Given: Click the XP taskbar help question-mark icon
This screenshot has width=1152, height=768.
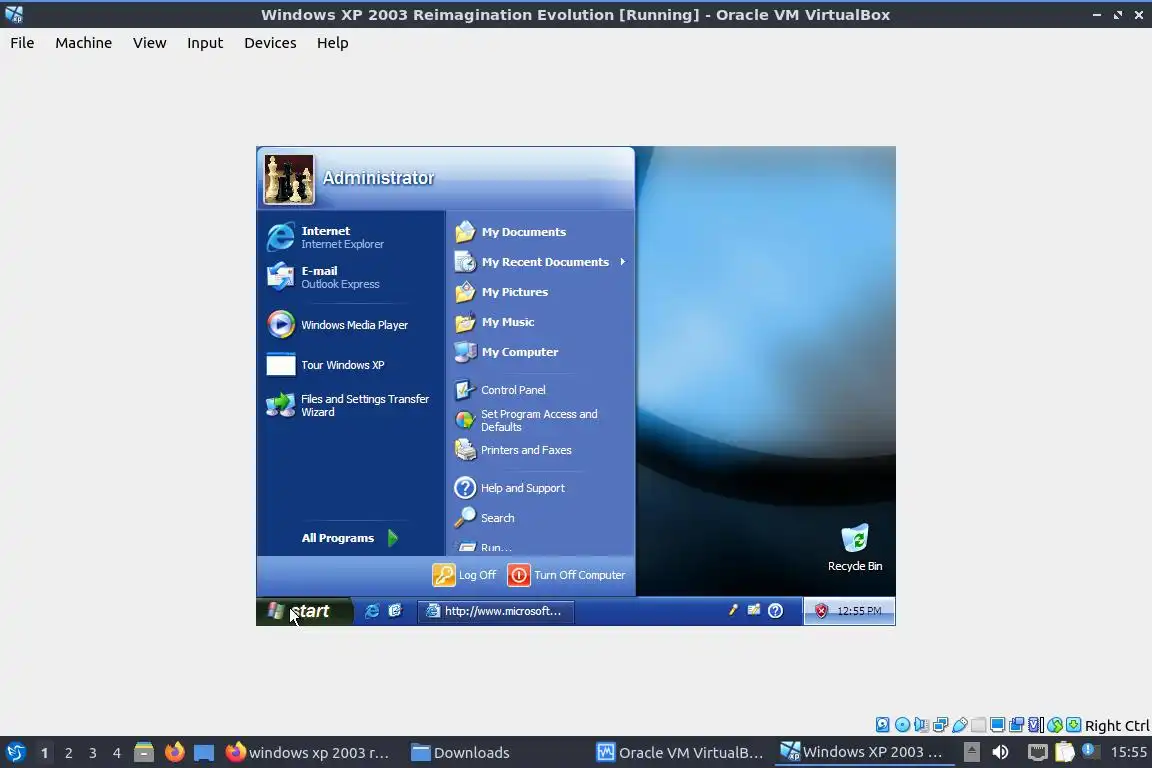Looking at the screenshot, I should (775, 611).
